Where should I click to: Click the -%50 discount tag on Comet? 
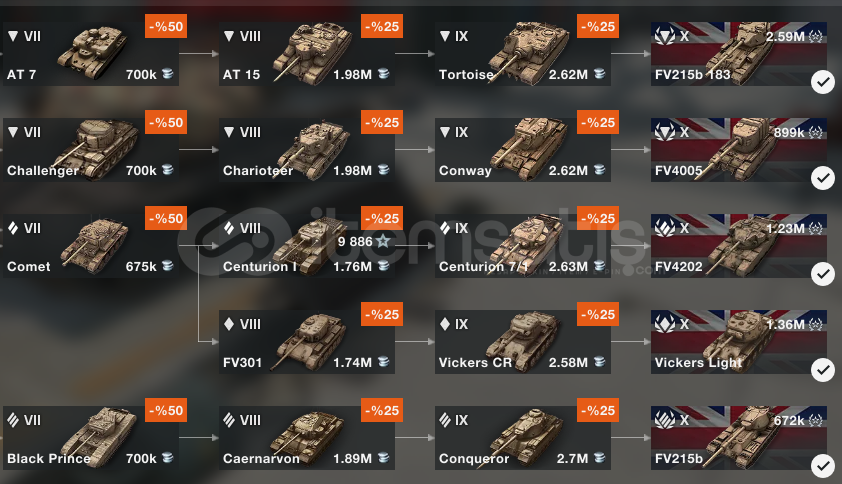(x=166, y=218)
